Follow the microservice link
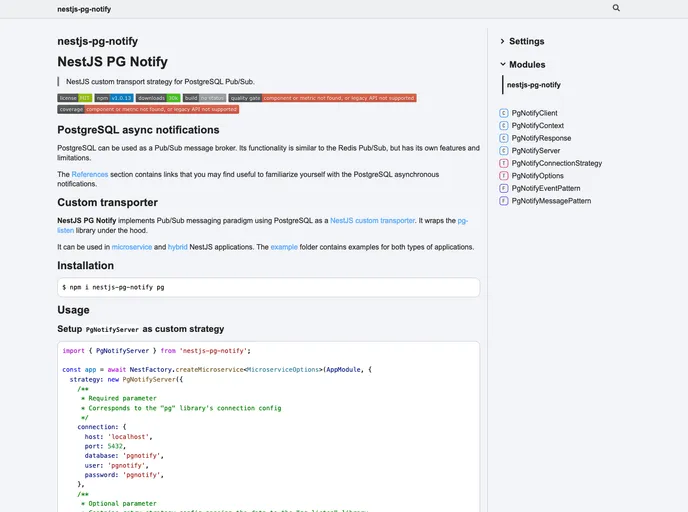 coord(132,247)
